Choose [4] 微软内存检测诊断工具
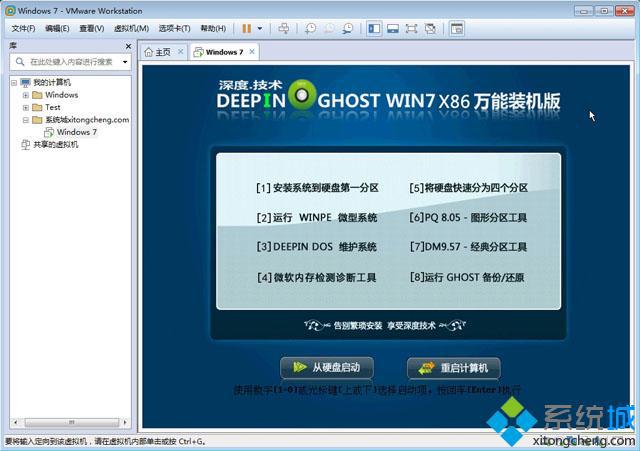The image size is (640, 451). (x=317, y=278)
